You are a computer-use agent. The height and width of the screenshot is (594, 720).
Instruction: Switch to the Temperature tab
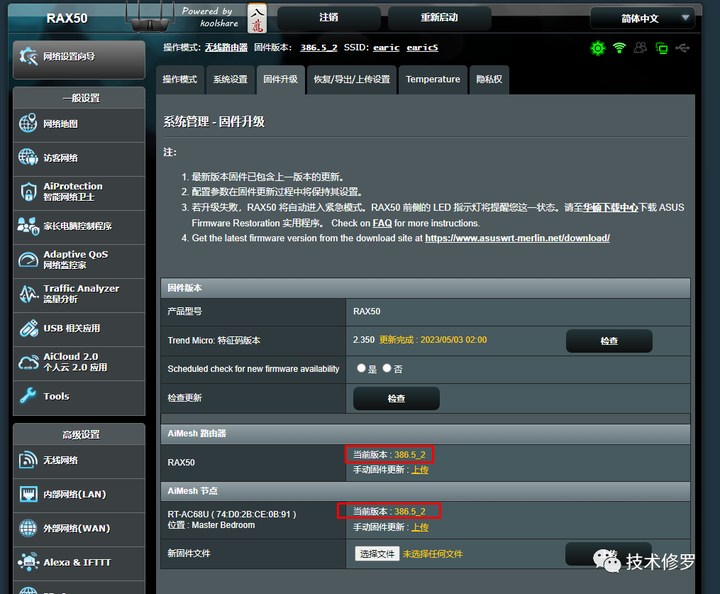(x=433, y=79)
